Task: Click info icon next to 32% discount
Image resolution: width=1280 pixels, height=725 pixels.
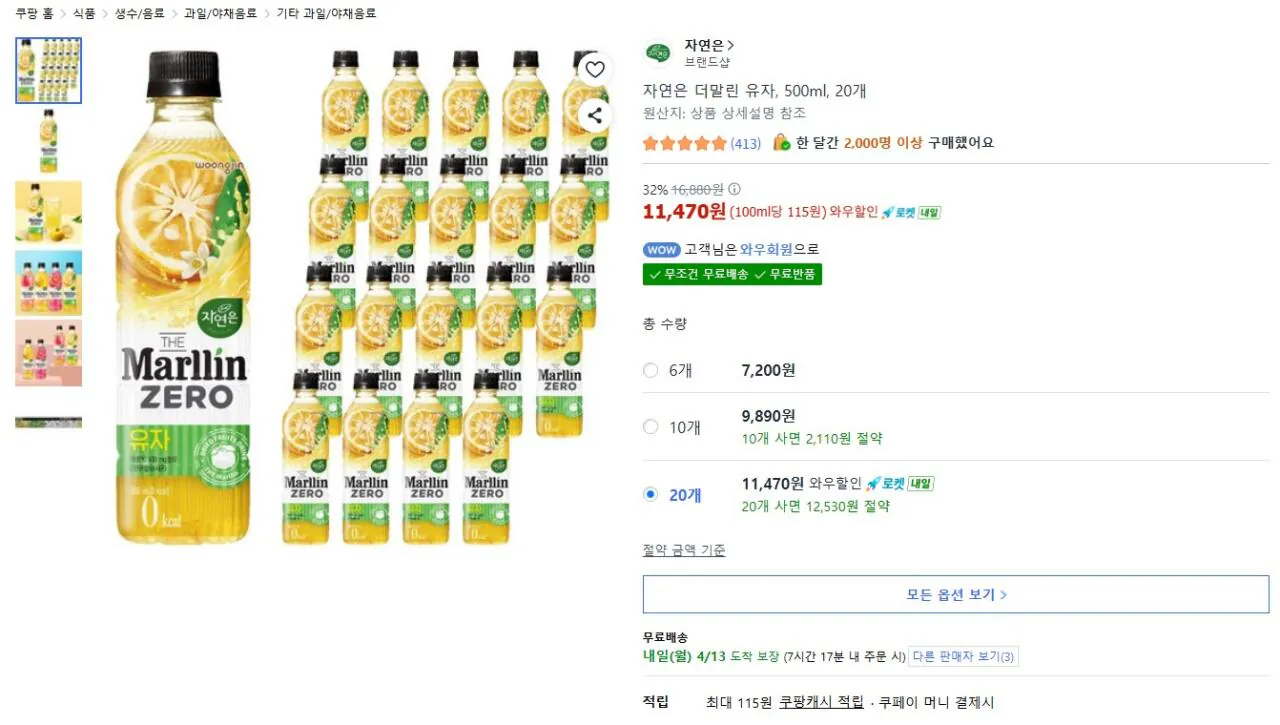Action: pyautogui.click(x=735, y=188)
